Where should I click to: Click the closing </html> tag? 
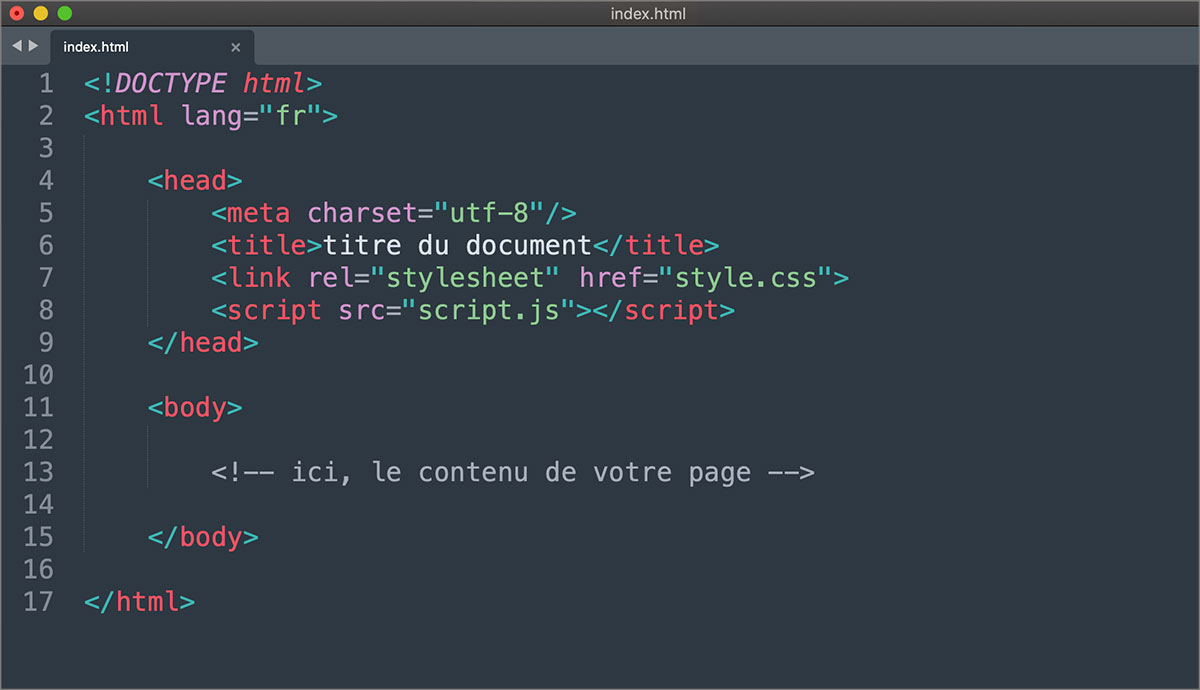(x=140, y=601)
